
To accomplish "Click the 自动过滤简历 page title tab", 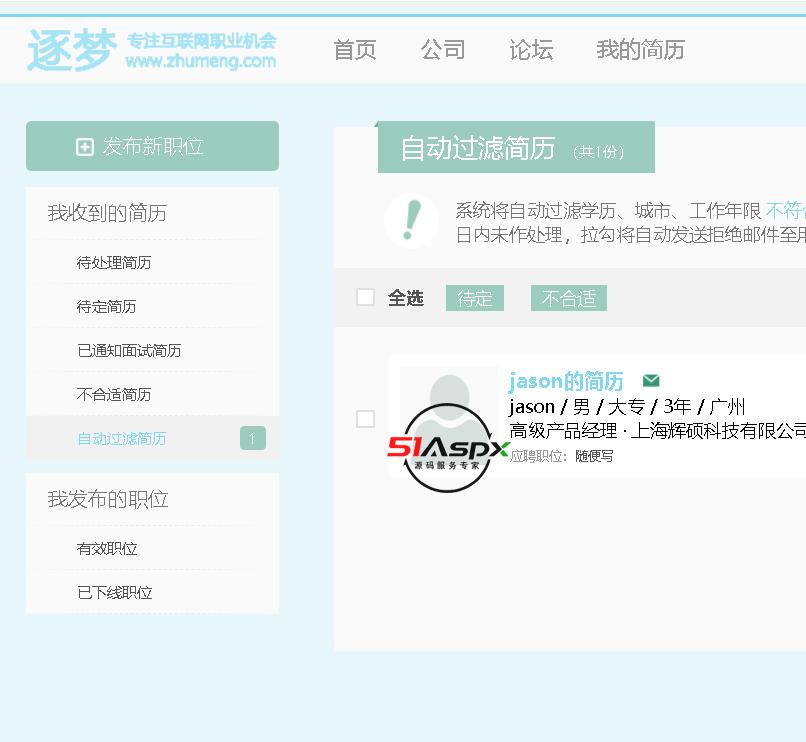I will [x=516, y=148].
